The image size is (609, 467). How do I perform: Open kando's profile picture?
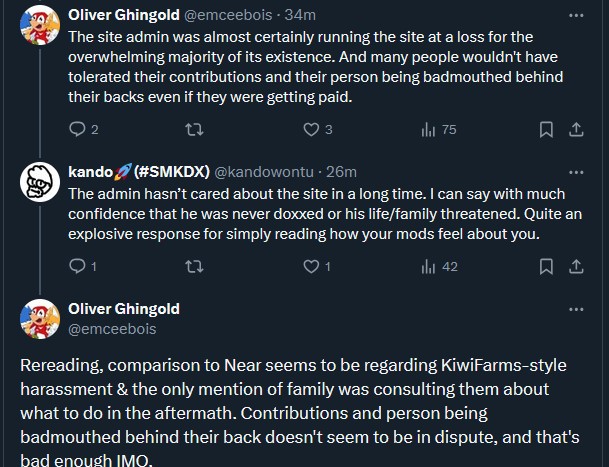point(40,182)
